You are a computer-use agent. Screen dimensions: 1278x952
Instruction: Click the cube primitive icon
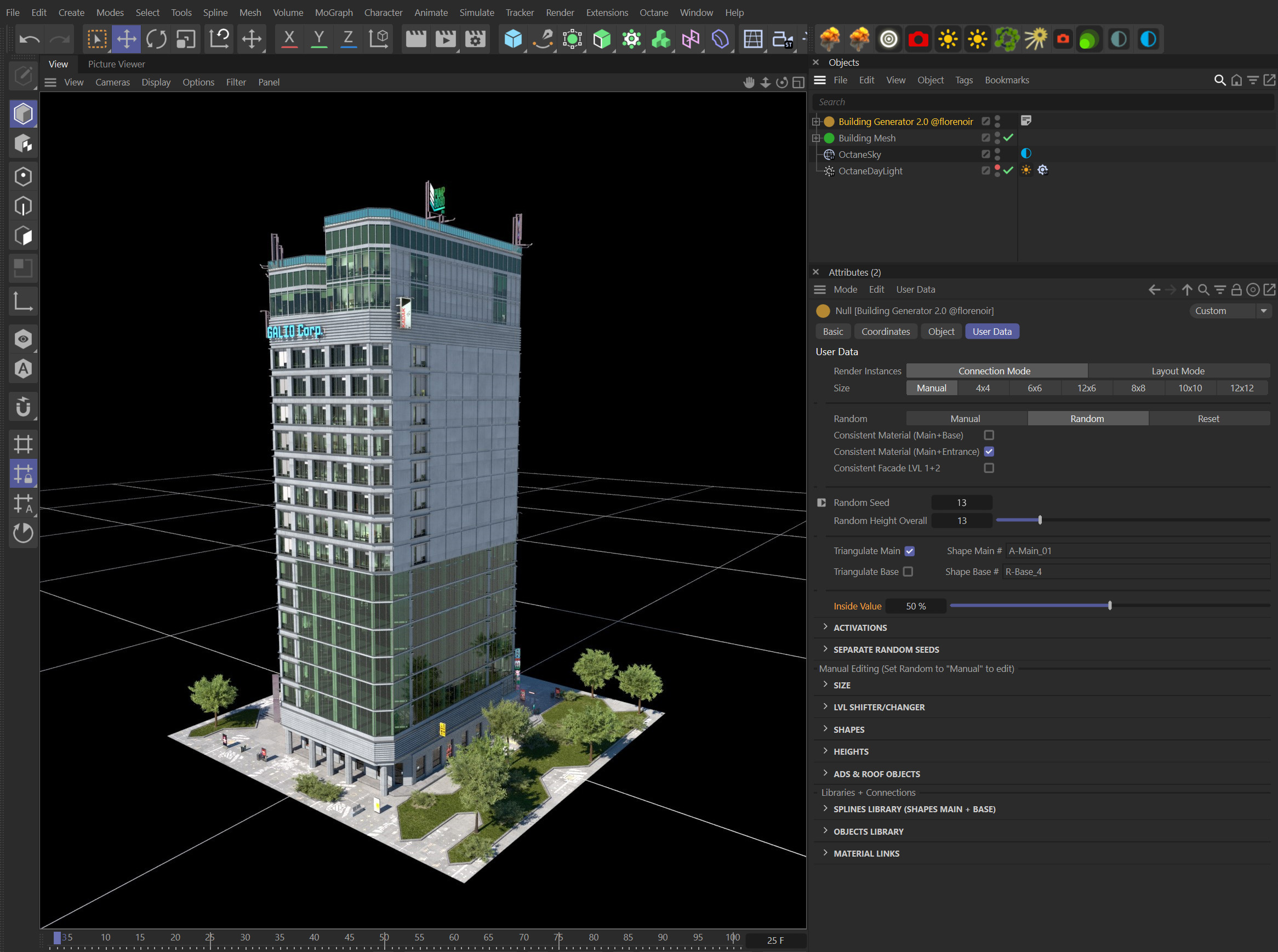[x=513, y=38]
